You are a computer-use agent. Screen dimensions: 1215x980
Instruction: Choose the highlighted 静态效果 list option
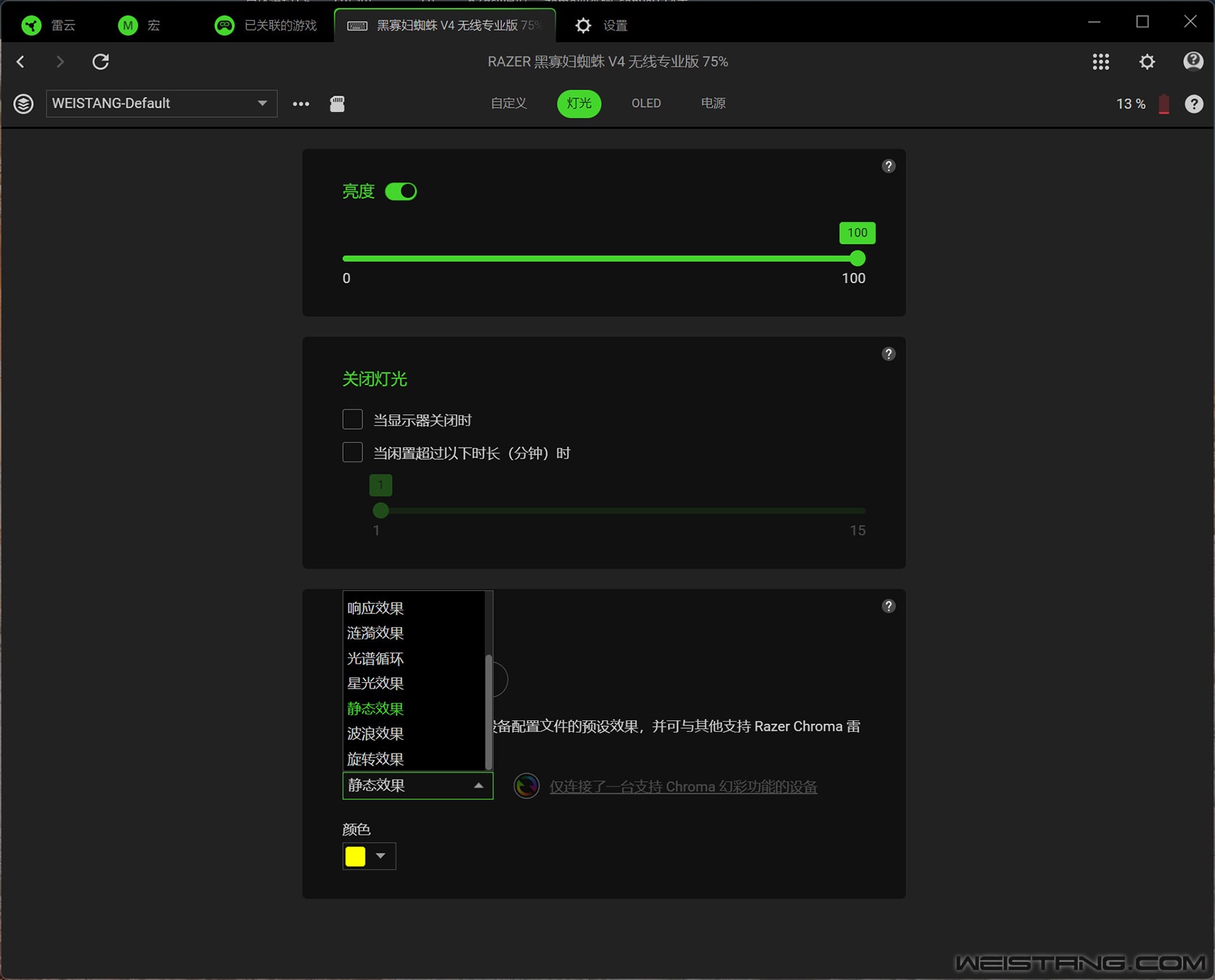414,709
